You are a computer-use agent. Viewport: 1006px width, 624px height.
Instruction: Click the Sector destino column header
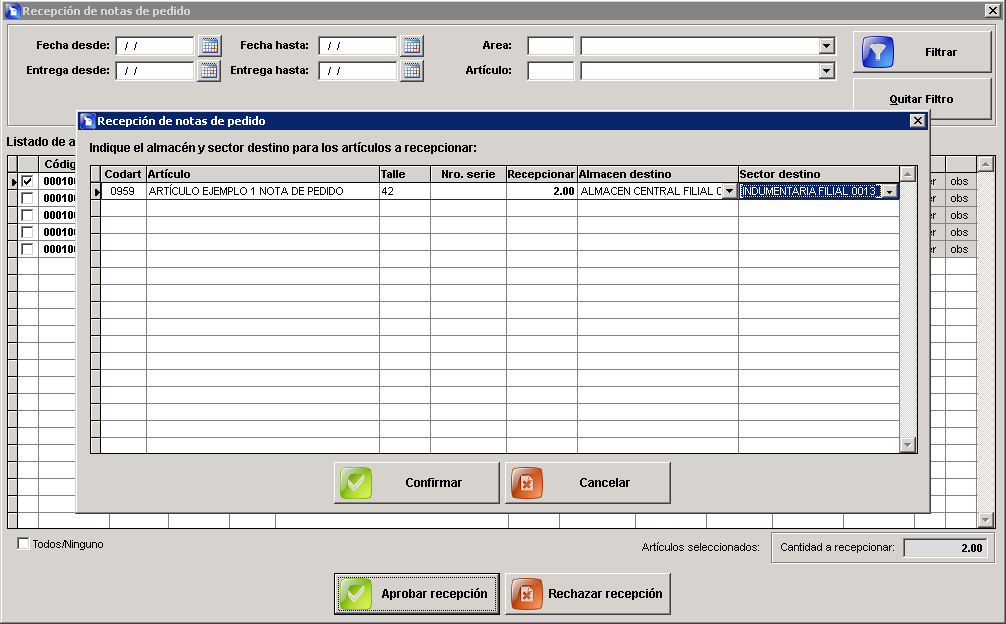click(819, 174)
